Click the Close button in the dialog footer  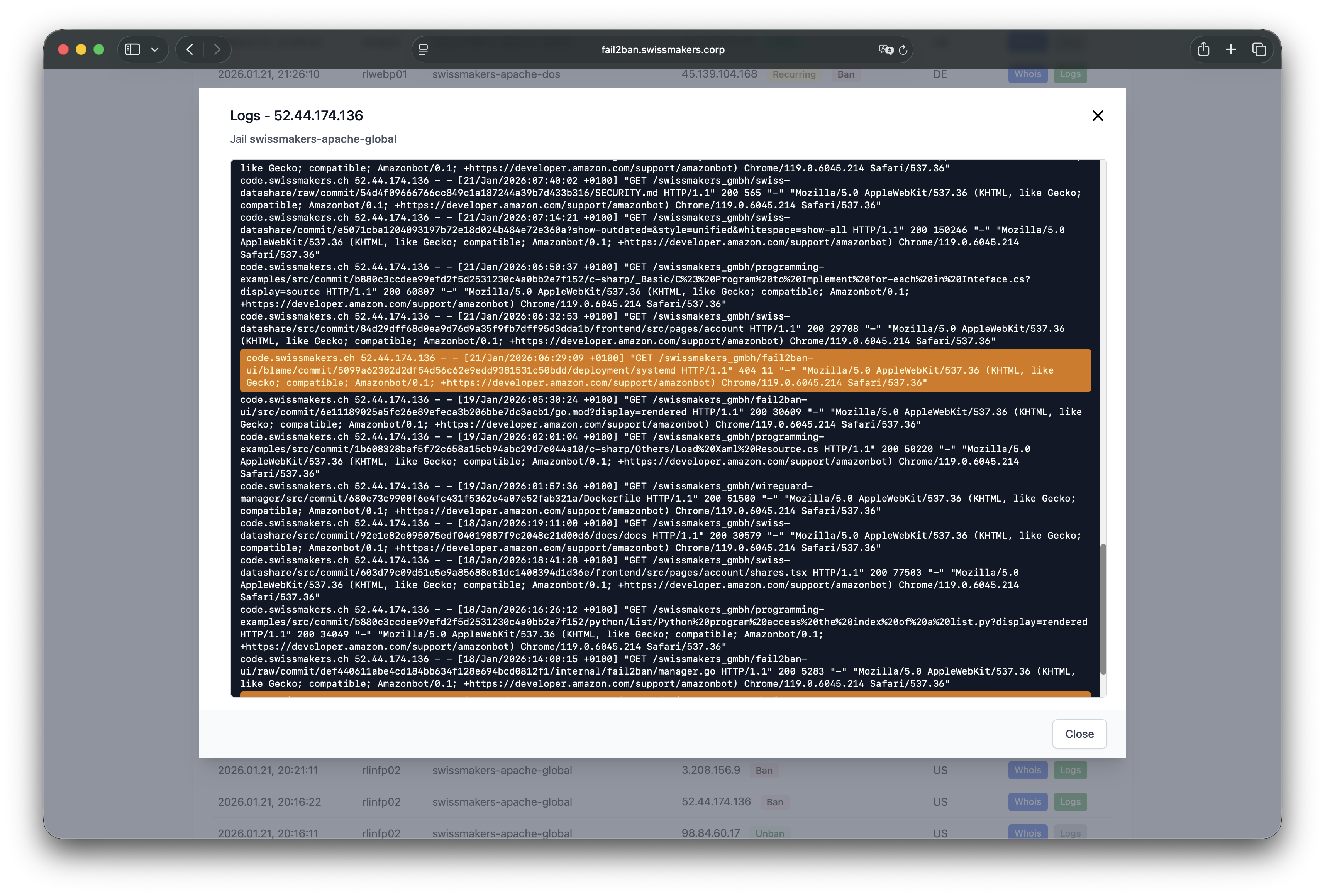[1079, 734]
